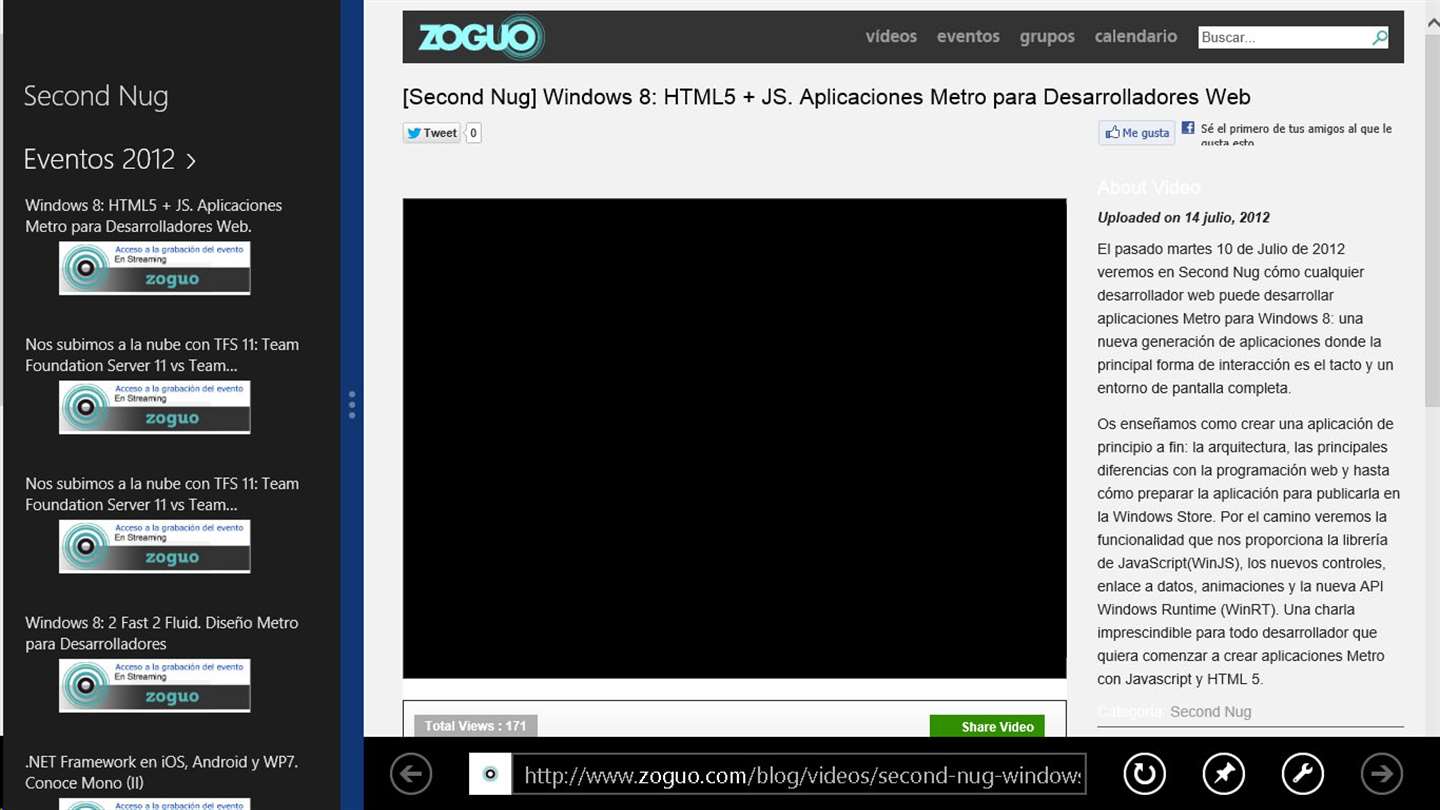Viewport: 1440px width, 810px height.
Task: Open the grupos navigation item
Action: click(1047, 36)
